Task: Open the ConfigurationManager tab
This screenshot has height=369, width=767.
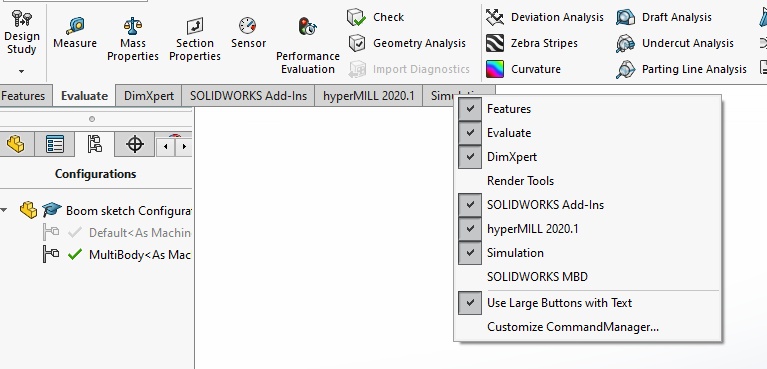Action: 94,144
